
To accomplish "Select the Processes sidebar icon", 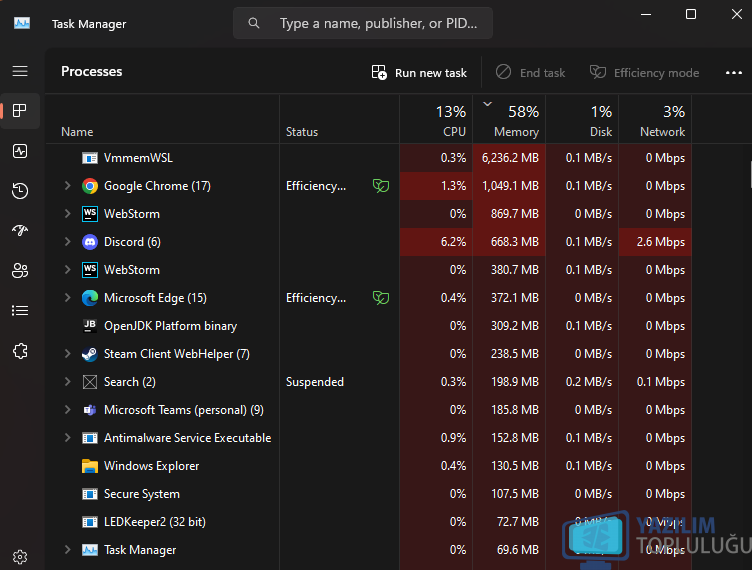I will point(20,111).
